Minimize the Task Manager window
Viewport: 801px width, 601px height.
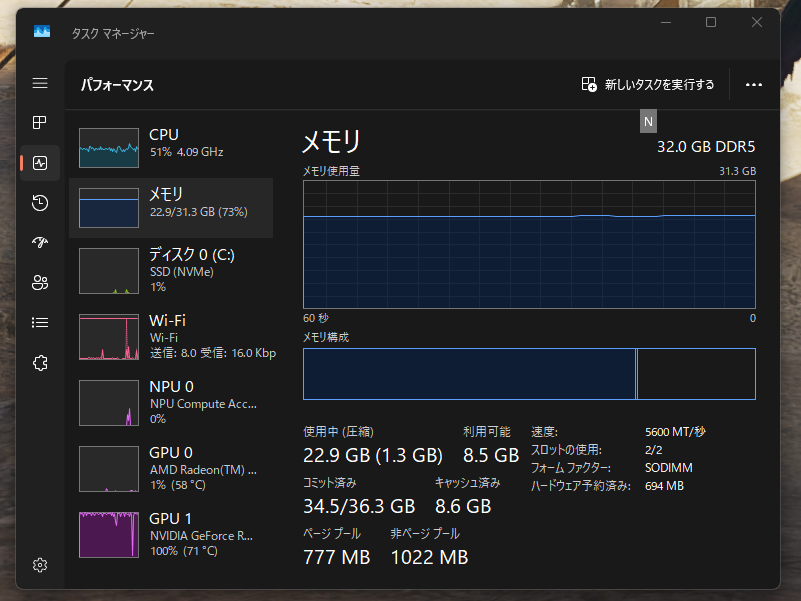(666, 22)
